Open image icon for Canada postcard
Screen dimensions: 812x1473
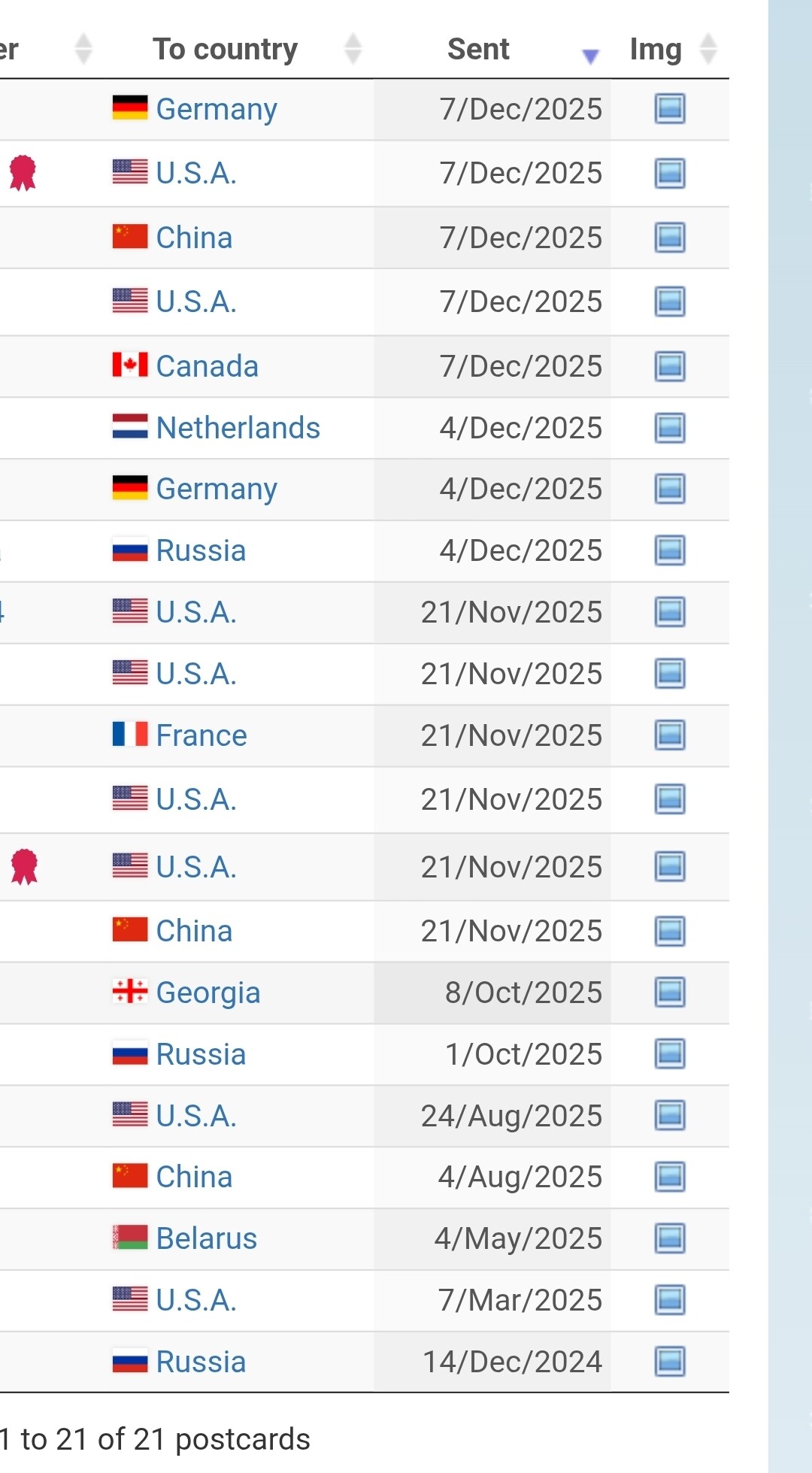click(669, 367)
